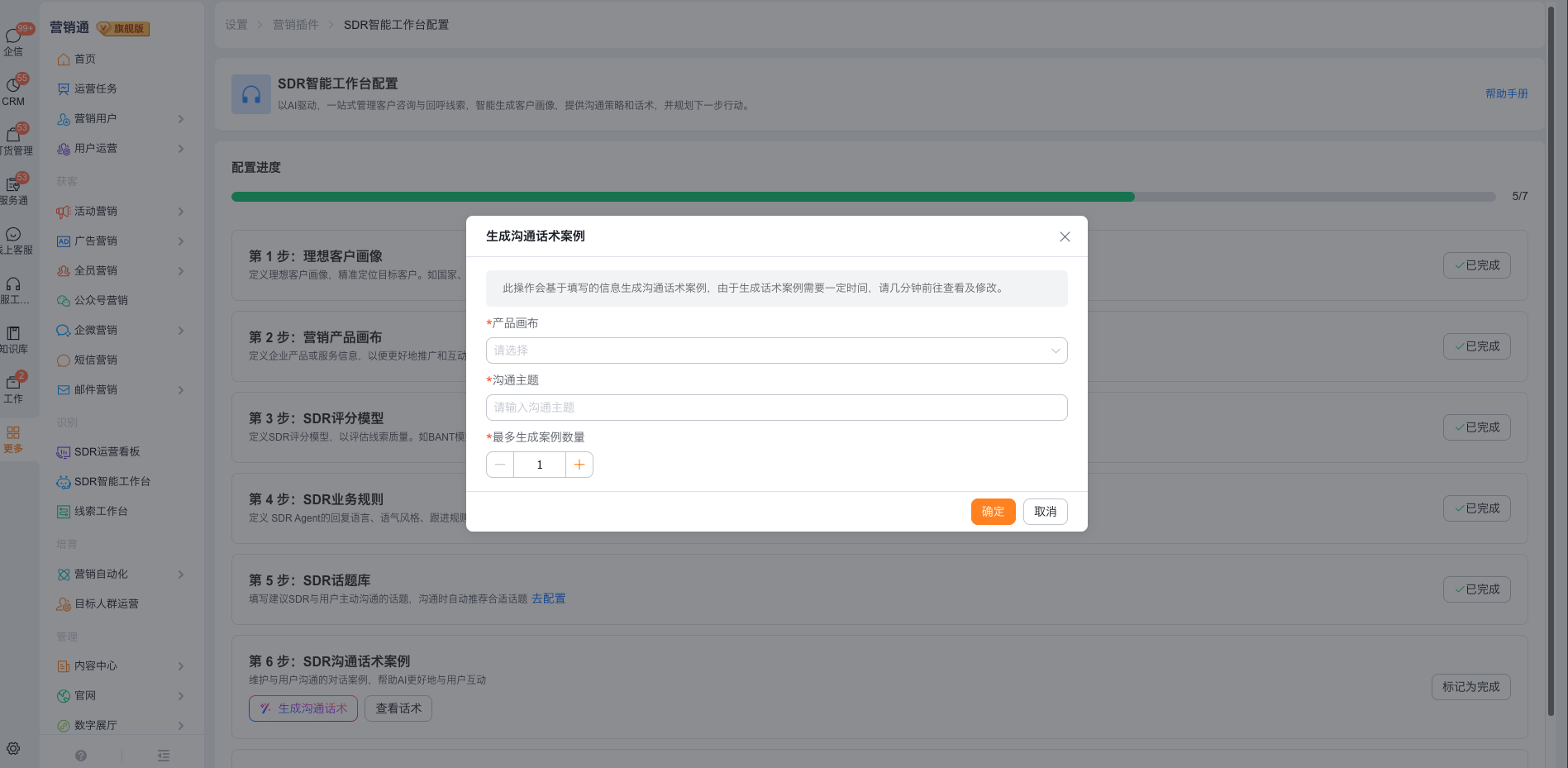1568x768 pixels.
Task: Open 工作 from the left rail
Action: (13, 389)
